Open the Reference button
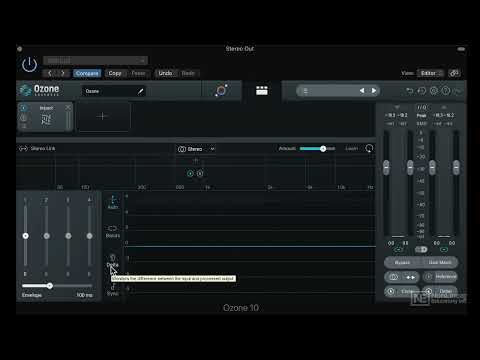This screenshot has width=480, height=360. tap(441, 277)
